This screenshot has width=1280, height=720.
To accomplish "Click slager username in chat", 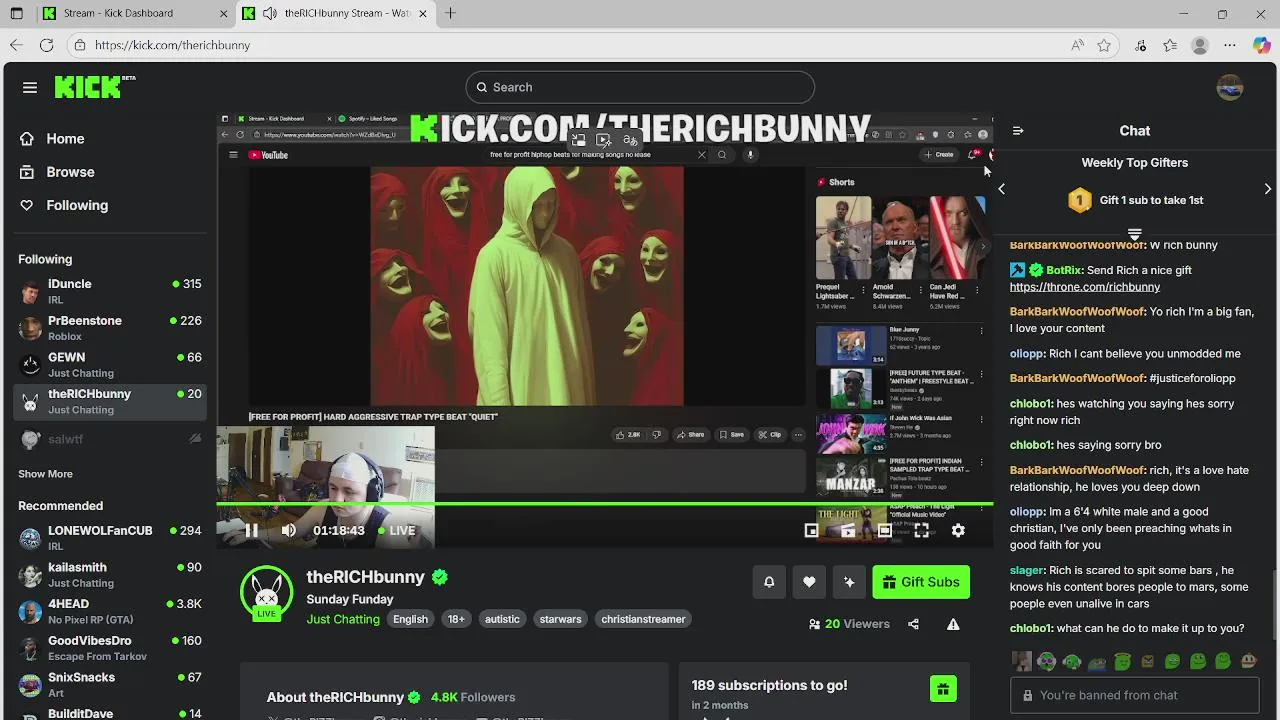I will click(1027, 570).
